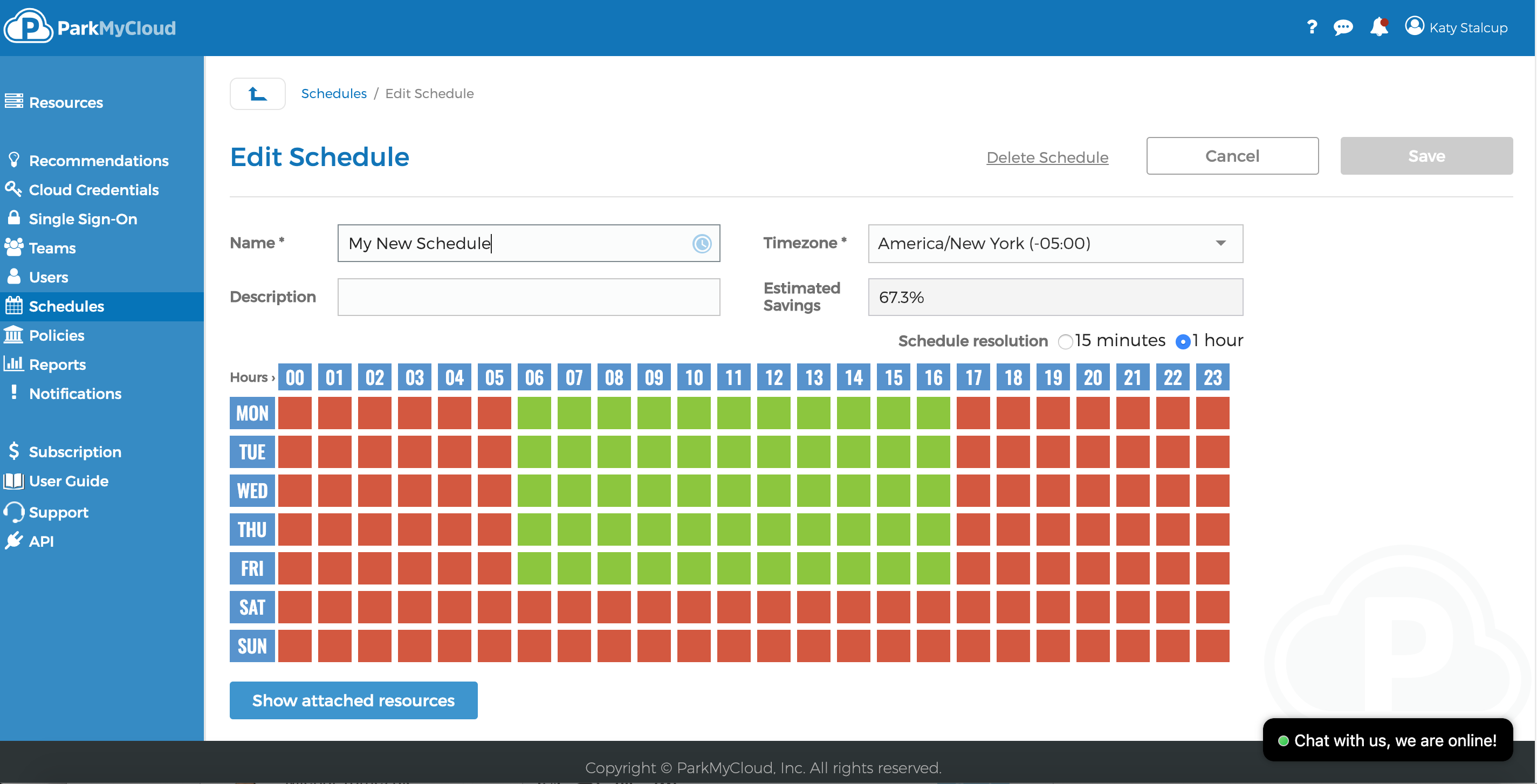This screenshot has height=784, width=1537.
Task: Click the Delete Schedule link
Action: click(1047, 157)
